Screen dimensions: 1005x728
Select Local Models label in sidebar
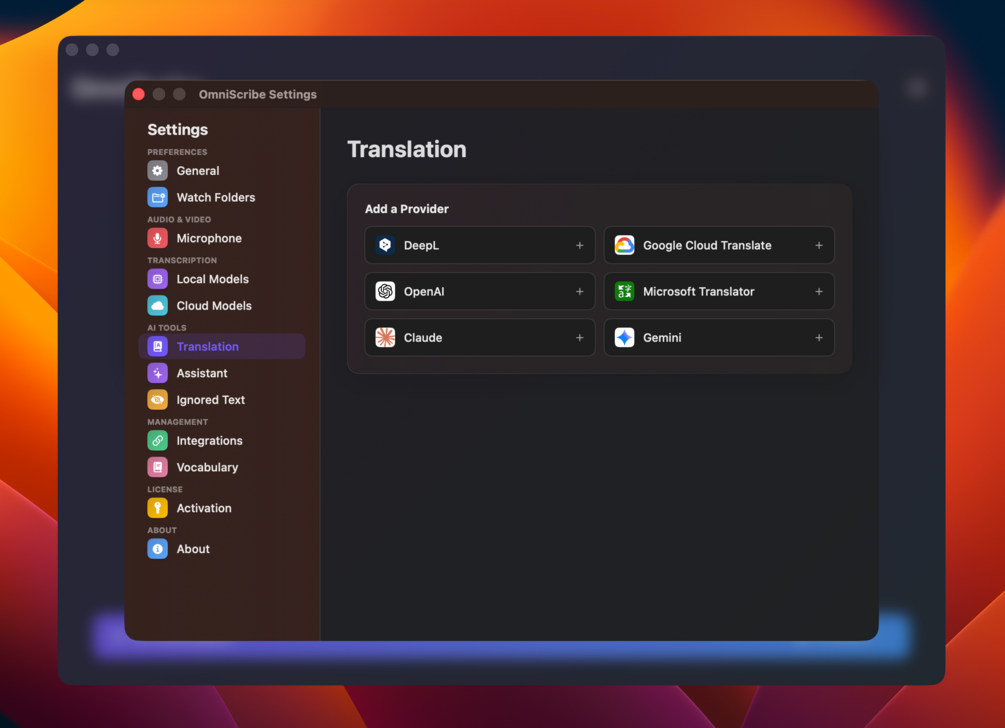(213, 279)
